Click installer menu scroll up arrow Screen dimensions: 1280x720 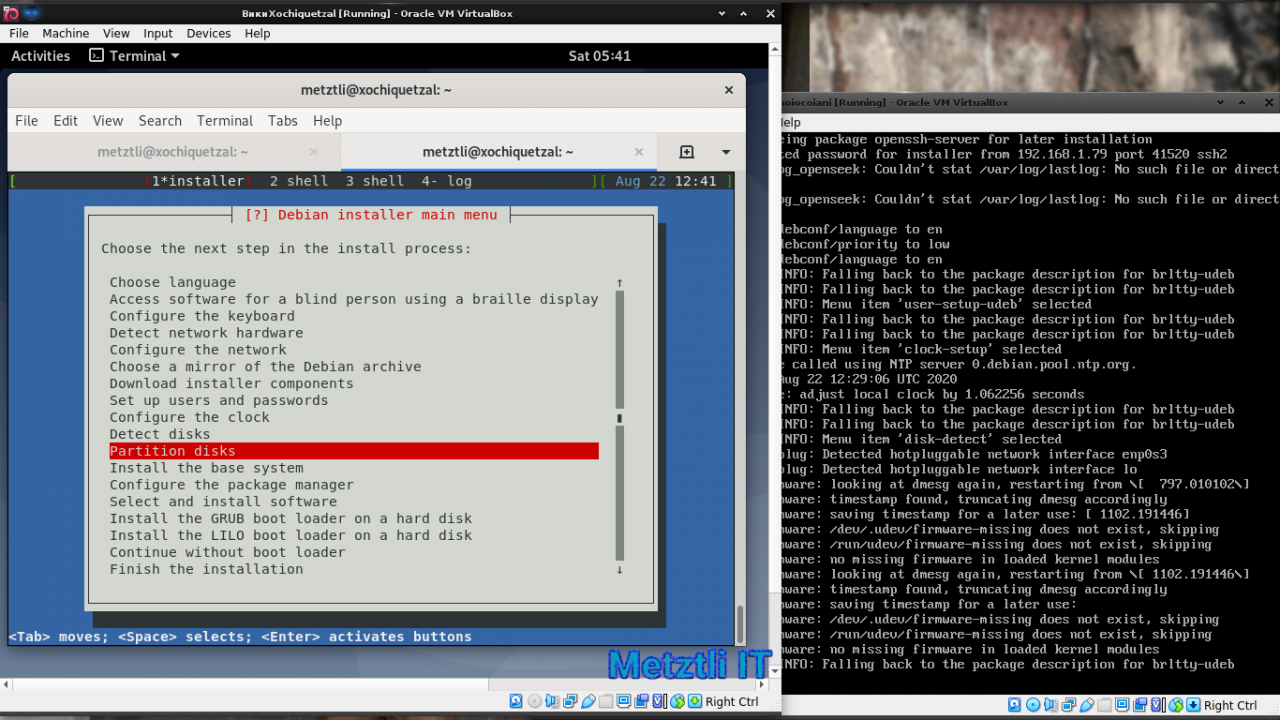tap(620, 283)
